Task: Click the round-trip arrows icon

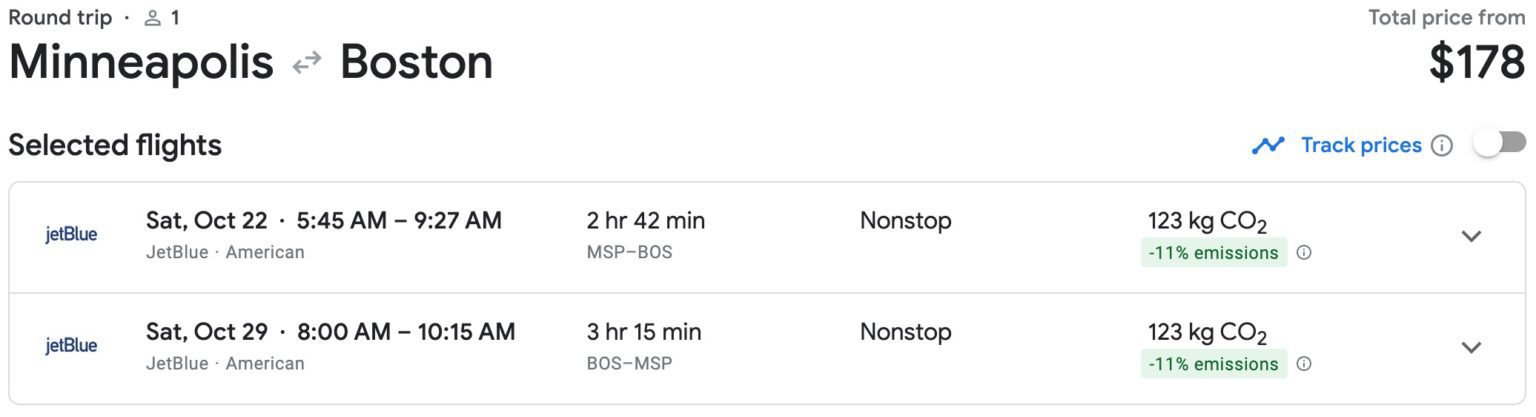Action: [306, 63]
